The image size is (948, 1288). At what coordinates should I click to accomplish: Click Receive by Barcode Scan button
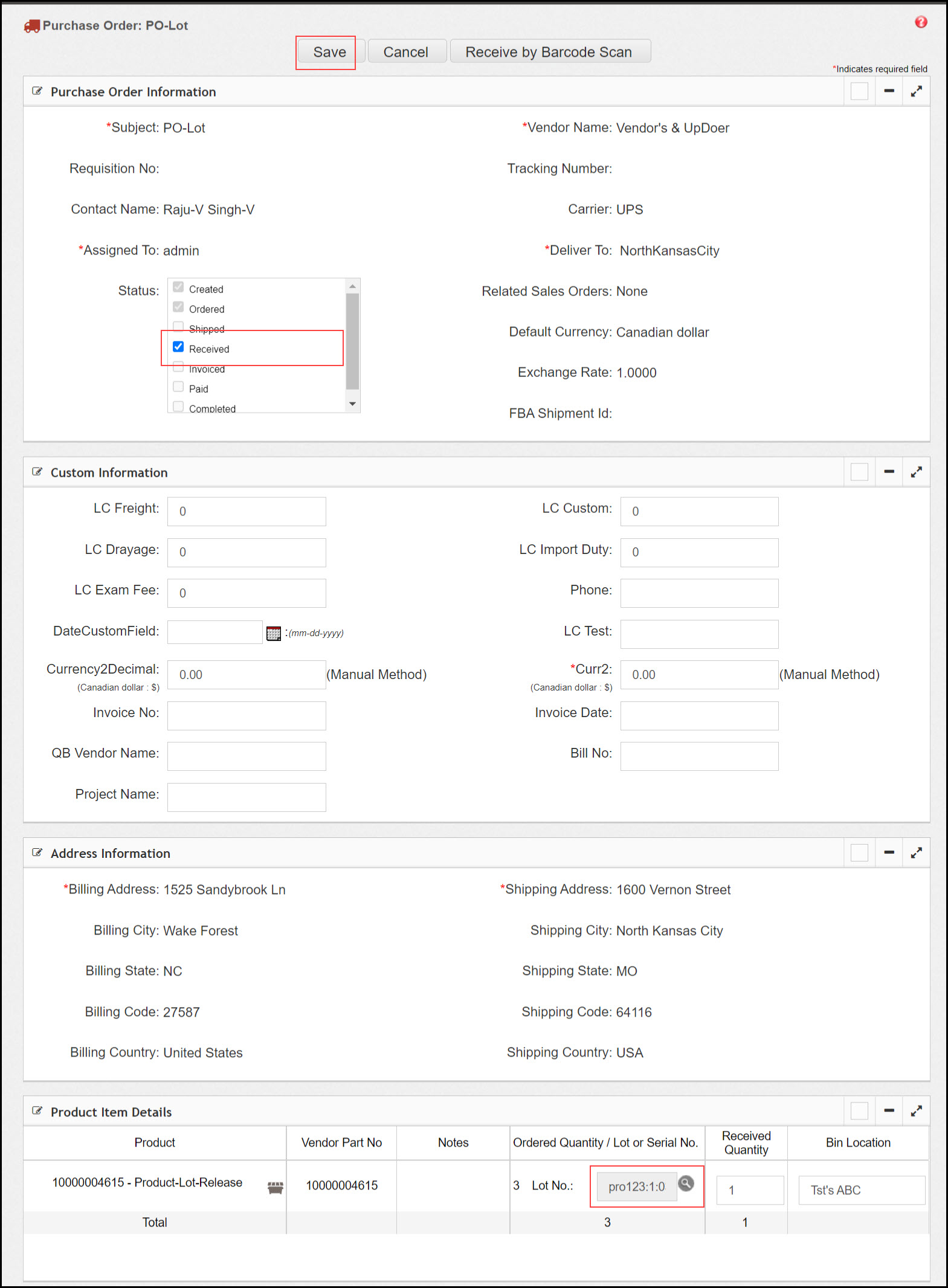click(550, 52)
